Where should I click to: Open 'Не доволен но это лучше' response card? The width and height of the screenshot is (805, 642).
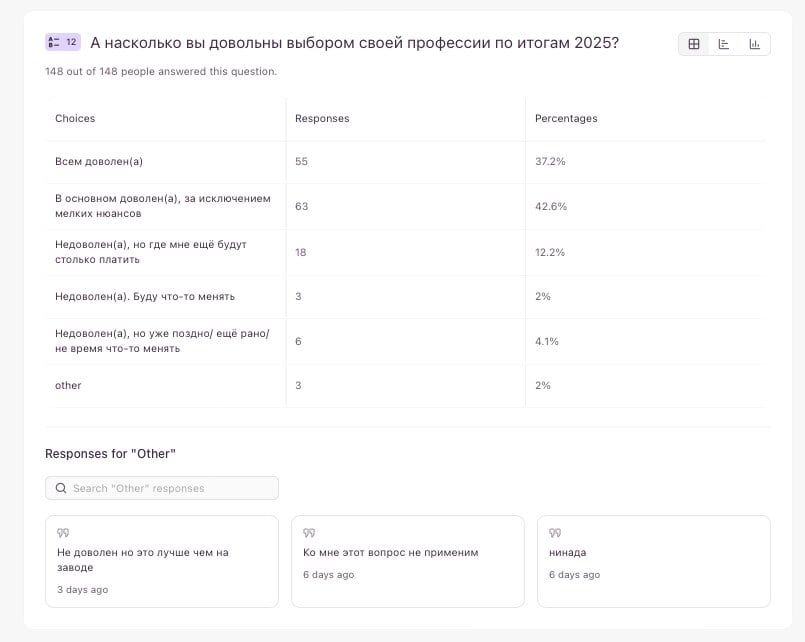click(x=161, y=561)
